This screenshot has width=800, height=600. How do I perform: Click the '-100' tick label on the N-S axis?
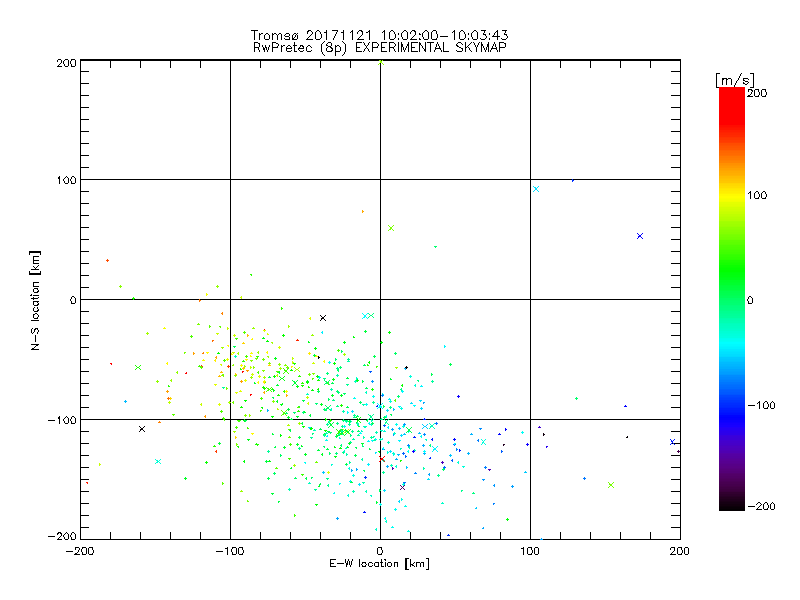tap(62, 420)
